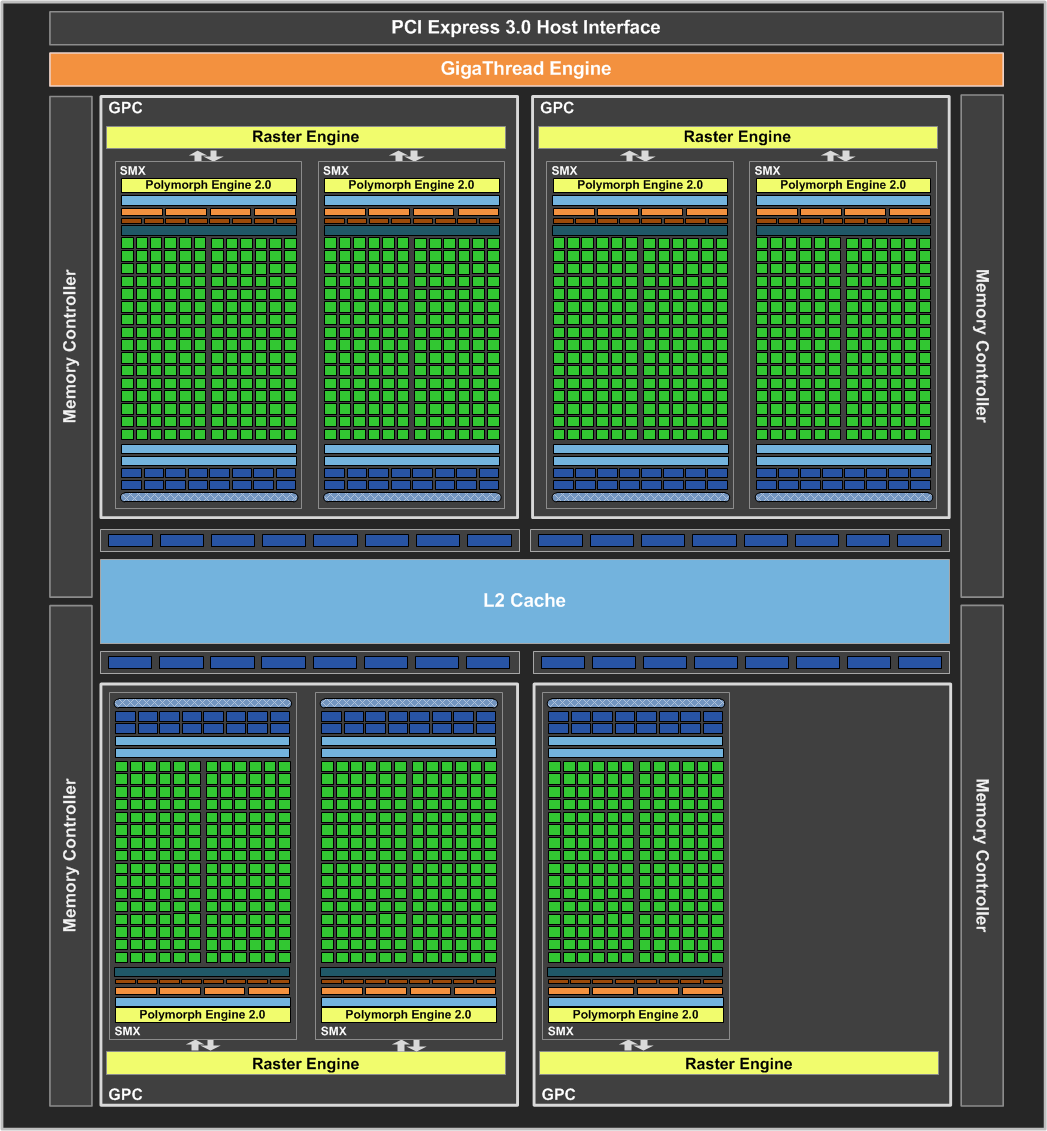Select first Polymorph Engine 2.0 in upper-left GPC
Viewport: 1047px width, 1131px height.
pos(208,185)
